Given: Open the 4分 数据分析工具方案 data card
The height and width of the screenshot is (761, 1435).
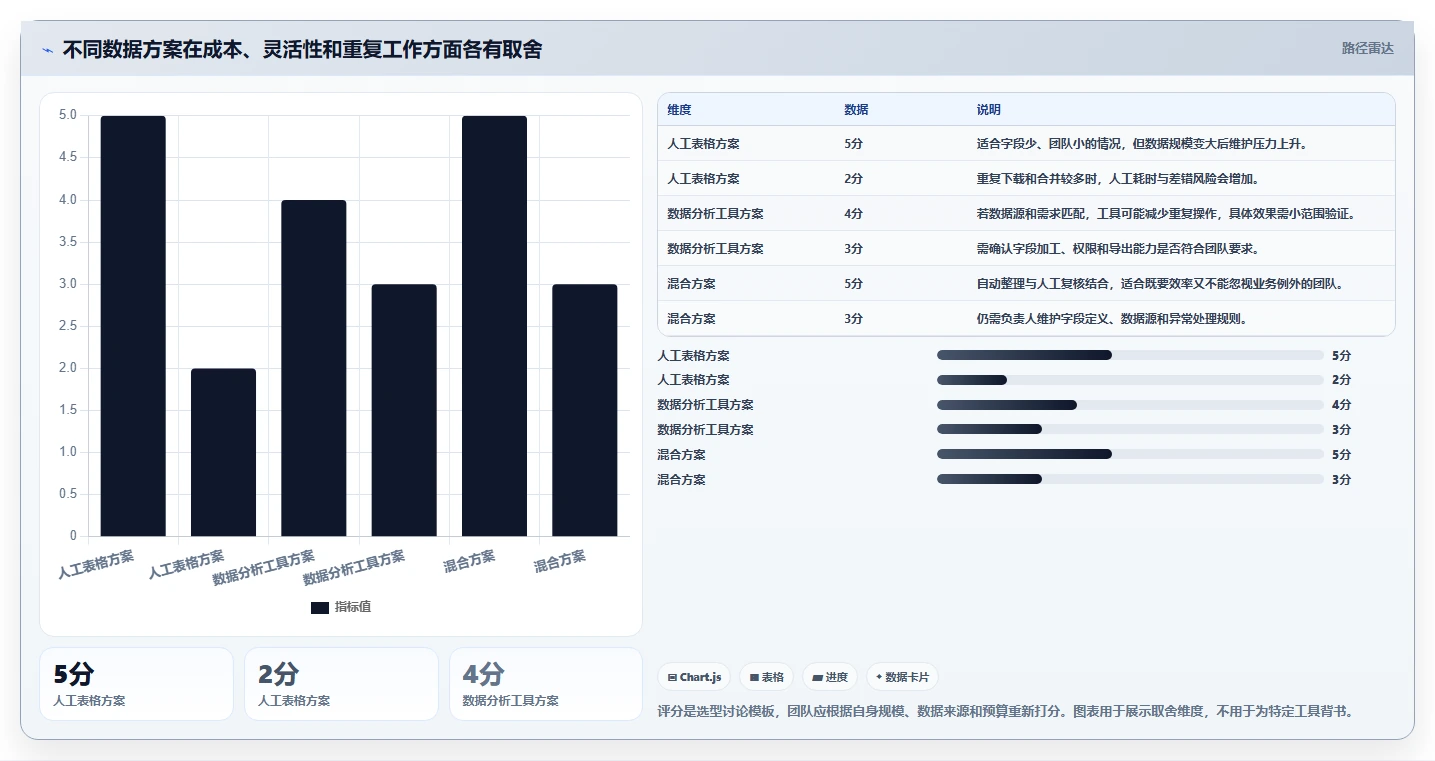Looking at the screenshot, I should (x=546, y=684).
